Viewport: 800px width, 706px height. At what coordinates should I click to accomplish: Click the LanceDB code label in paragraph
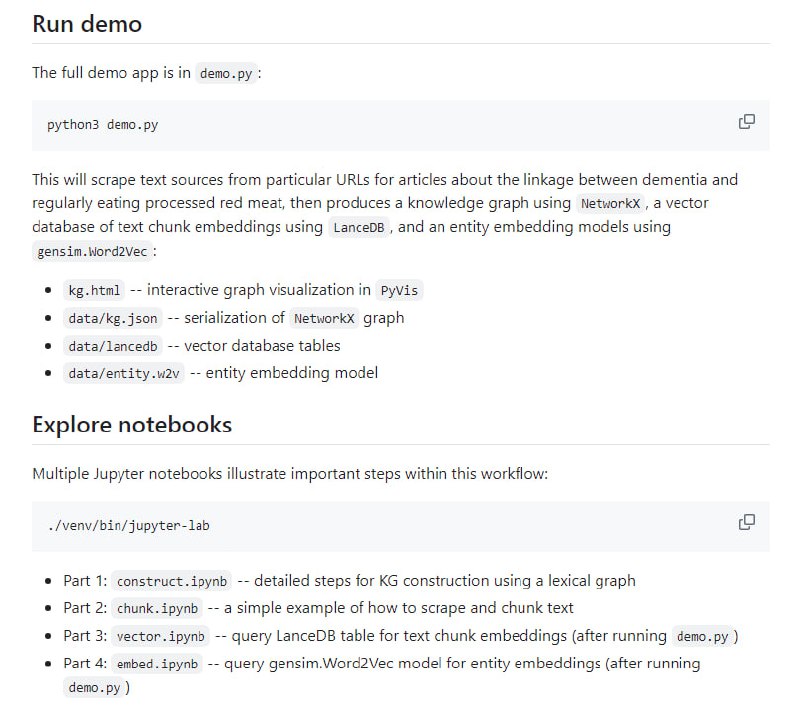pos(359,227)
